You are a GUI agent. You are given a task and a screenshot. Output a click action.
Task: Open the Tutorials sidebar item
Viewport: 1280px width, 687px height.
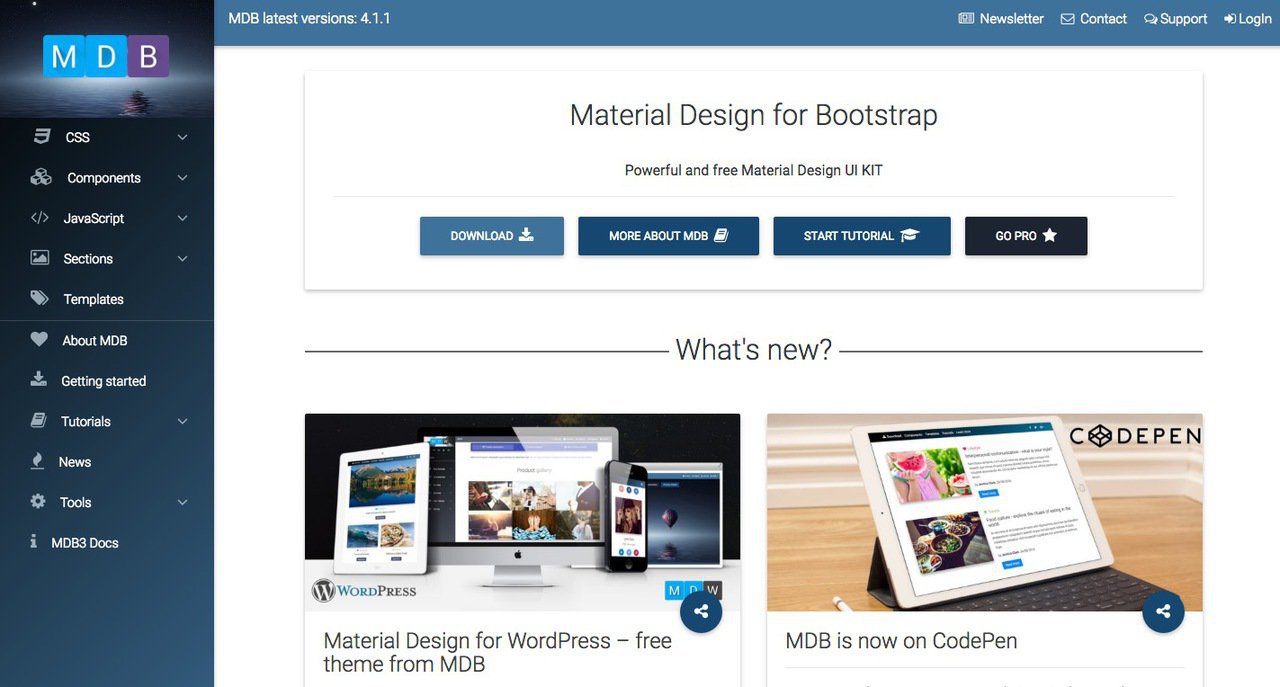(107, 421)
